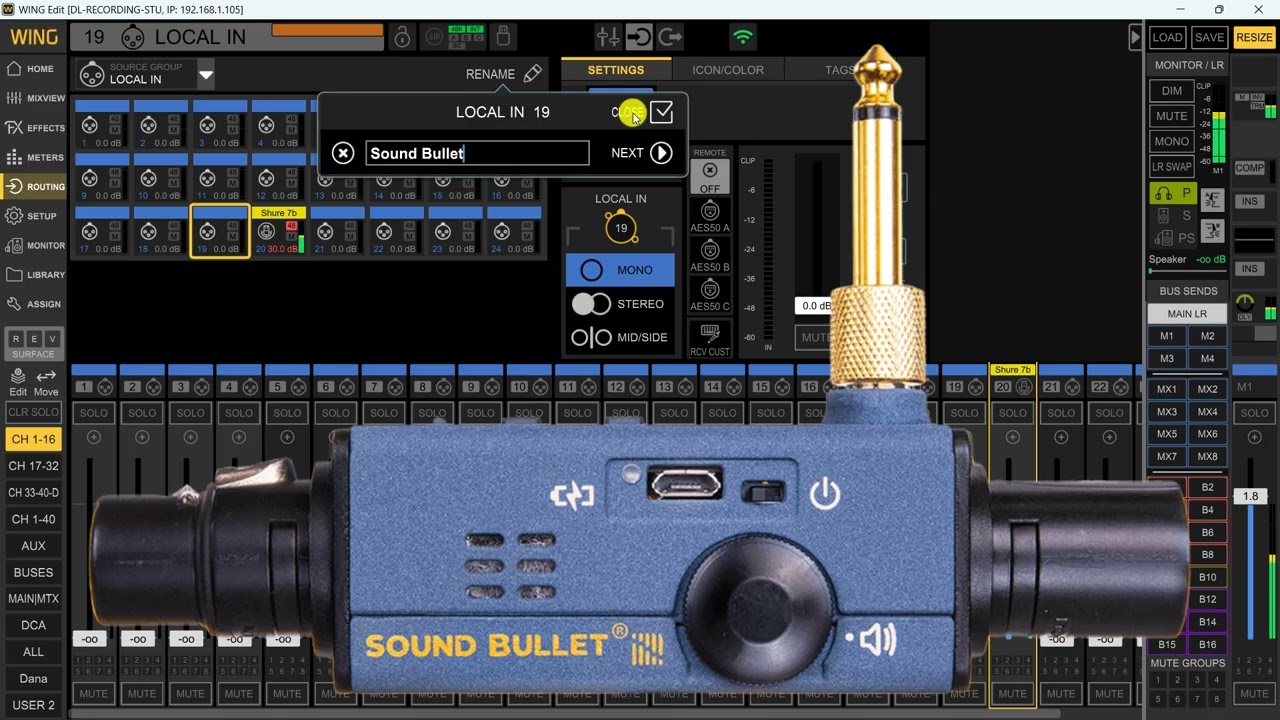This screenshot has height=720, width=1280.
Task: Click the CLR SOLO button
Action: (x=33, y=413)
